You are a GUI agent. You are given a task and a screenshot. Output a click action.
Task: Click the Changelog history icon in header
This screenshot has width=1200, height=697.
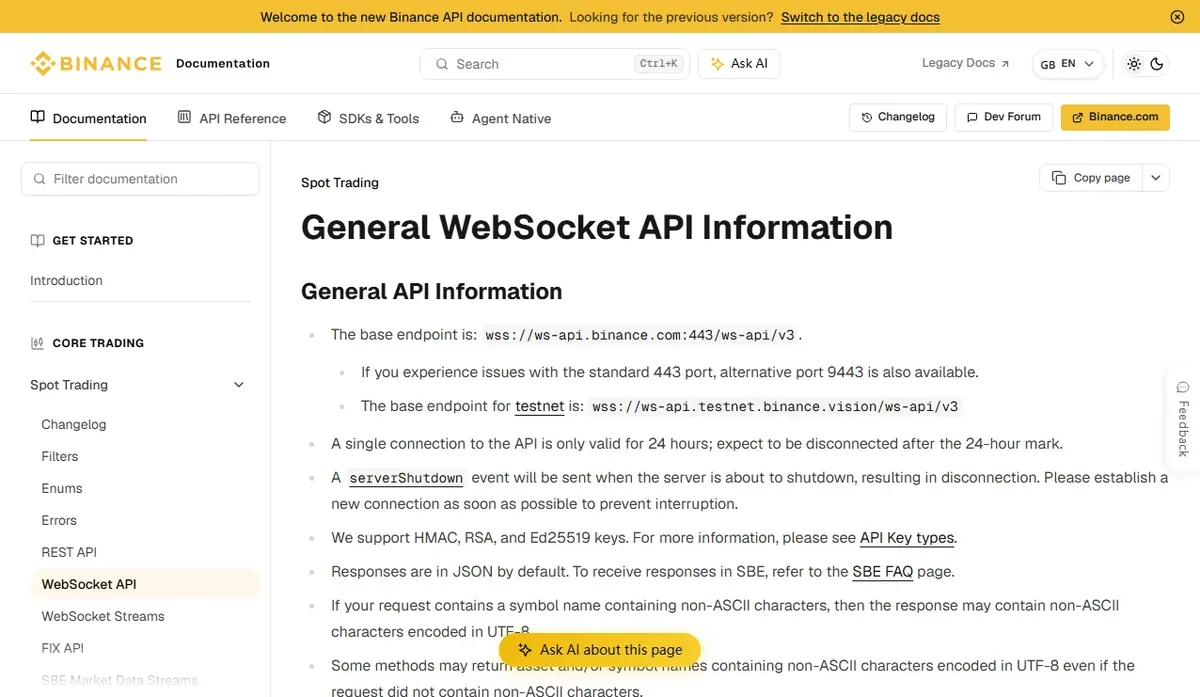(x=867, y=117)
